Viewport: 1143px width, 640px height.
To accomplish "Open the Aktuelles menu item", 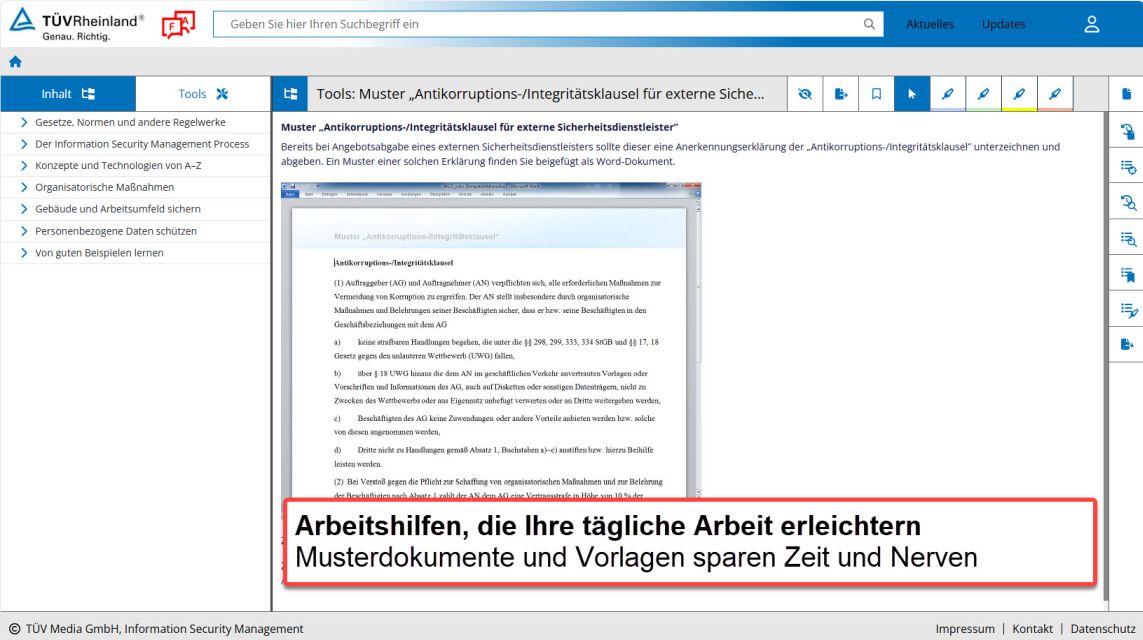I will pyautogui.click(x=929, y=24).
